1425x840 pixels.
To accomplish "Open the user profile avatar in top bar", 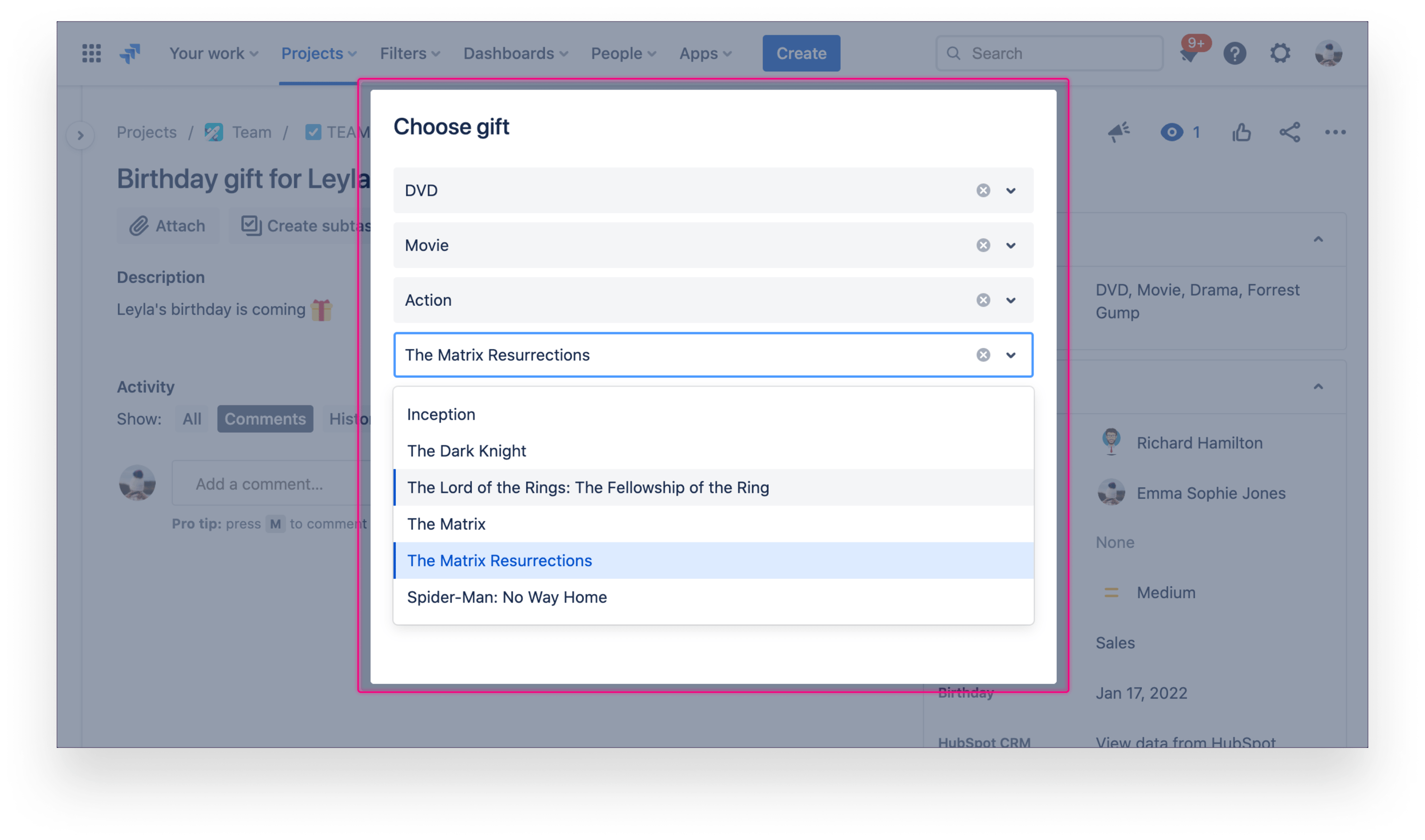I will (1328, 53).
